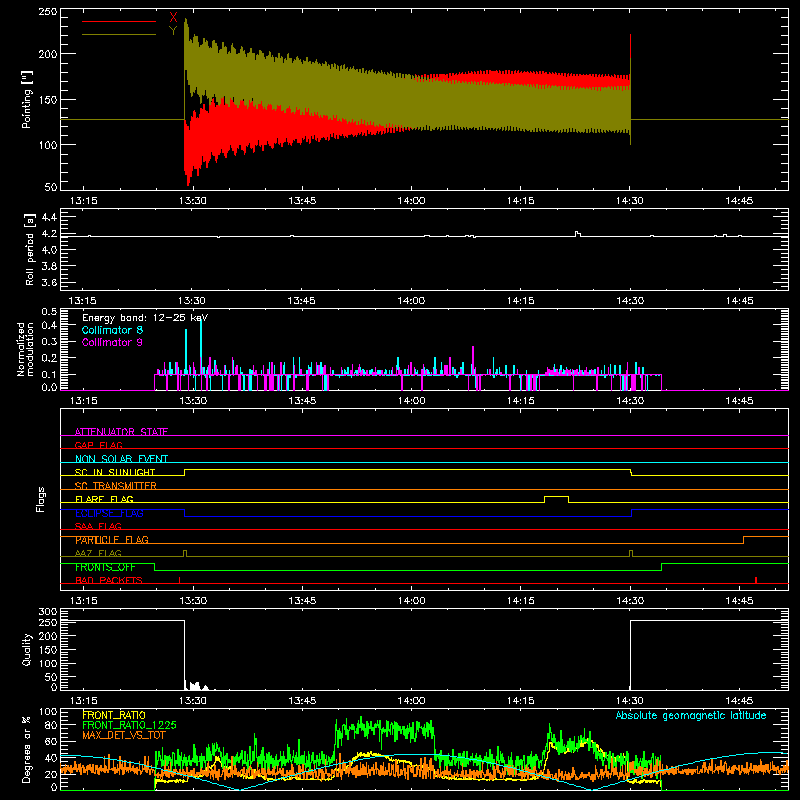This screenshot has width=800, height=800.
Task: Click the 14:00 time label under the Flags plot
Action: pyautogui.click(x=411, y=601)
